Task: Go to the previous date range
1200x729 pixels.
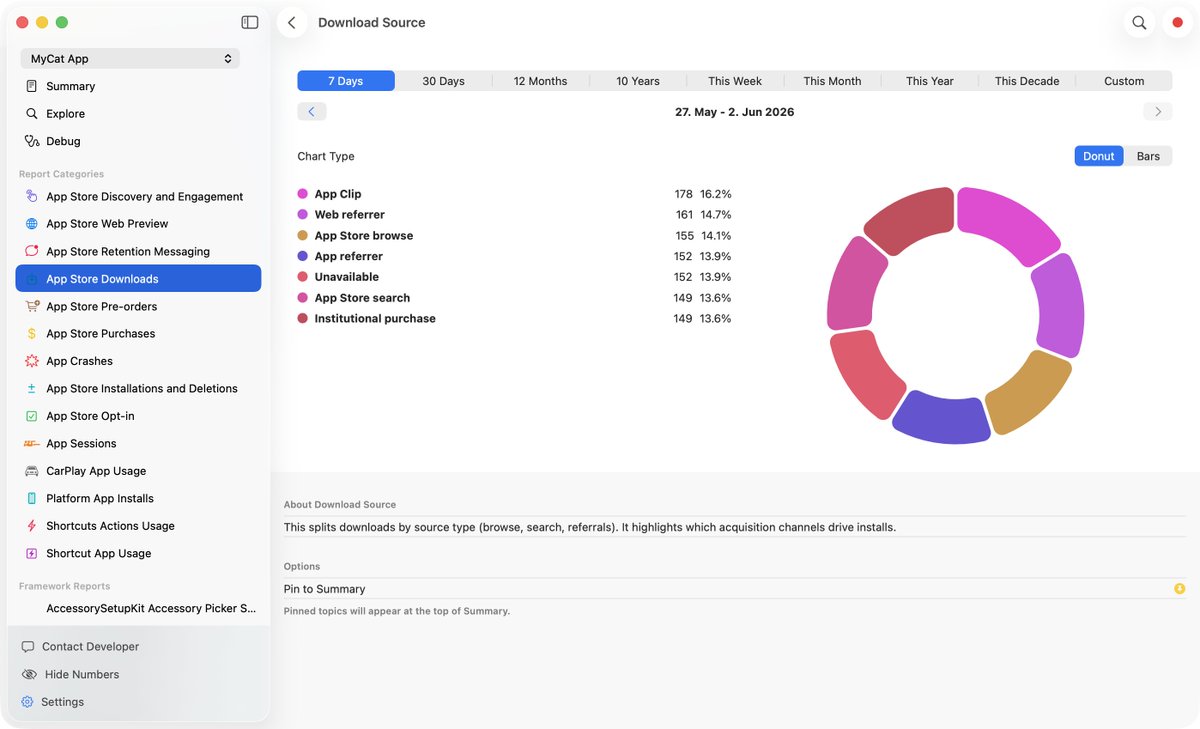Action: 311,112
